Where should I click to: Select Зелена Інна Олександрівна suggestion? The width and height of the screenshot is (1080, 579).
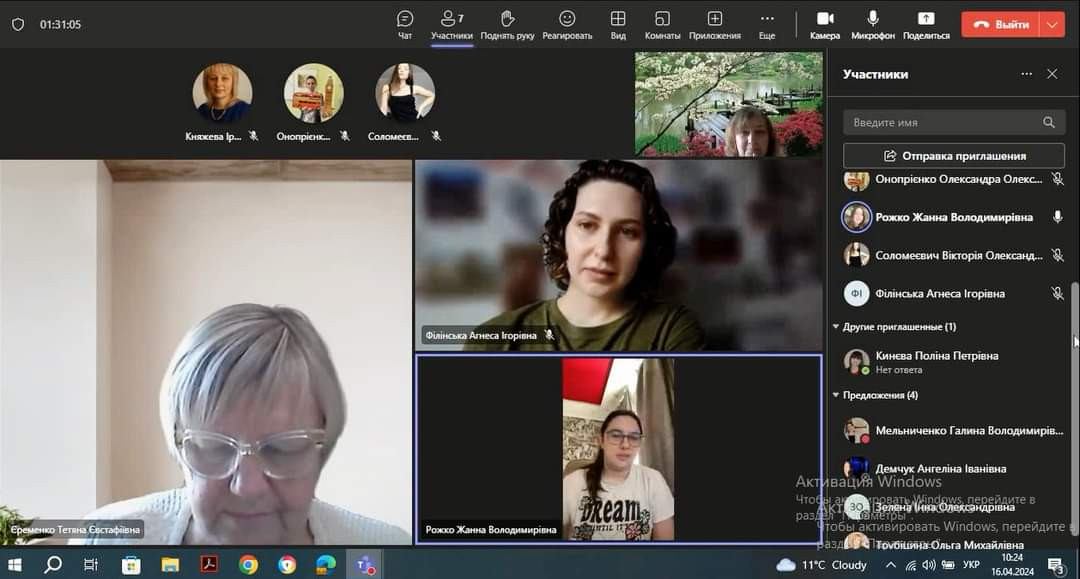[x=953, y=507]
